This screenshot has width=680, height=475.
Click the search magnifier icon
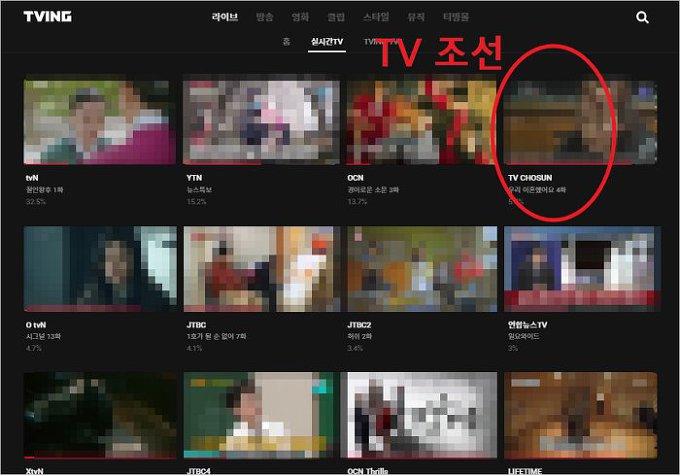(x=642, y=17)
